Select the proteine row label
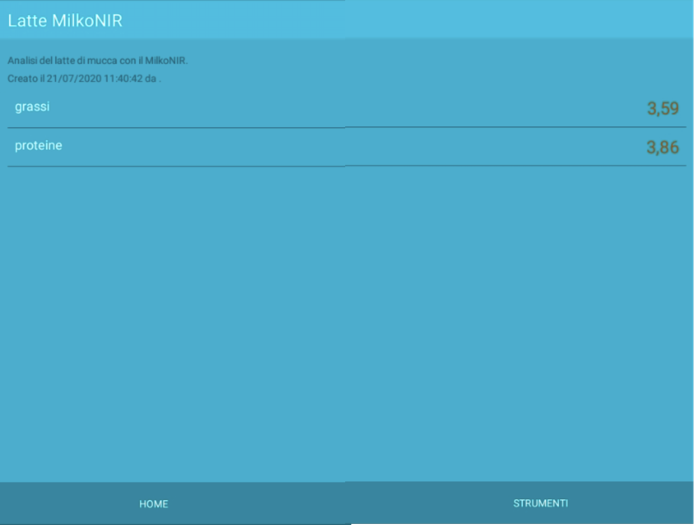700x525 pixels. coord(38,146)
